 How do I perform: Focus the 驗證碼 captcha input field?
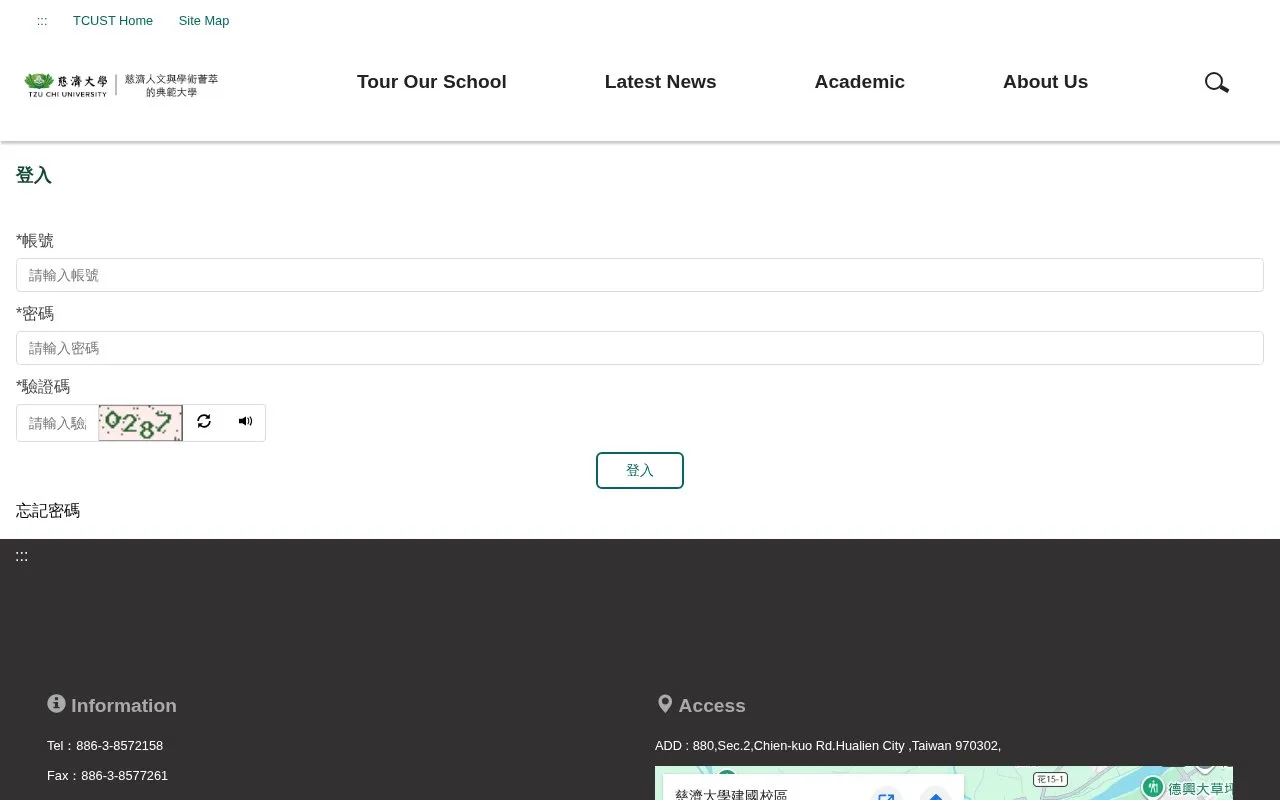pos(57,423)
